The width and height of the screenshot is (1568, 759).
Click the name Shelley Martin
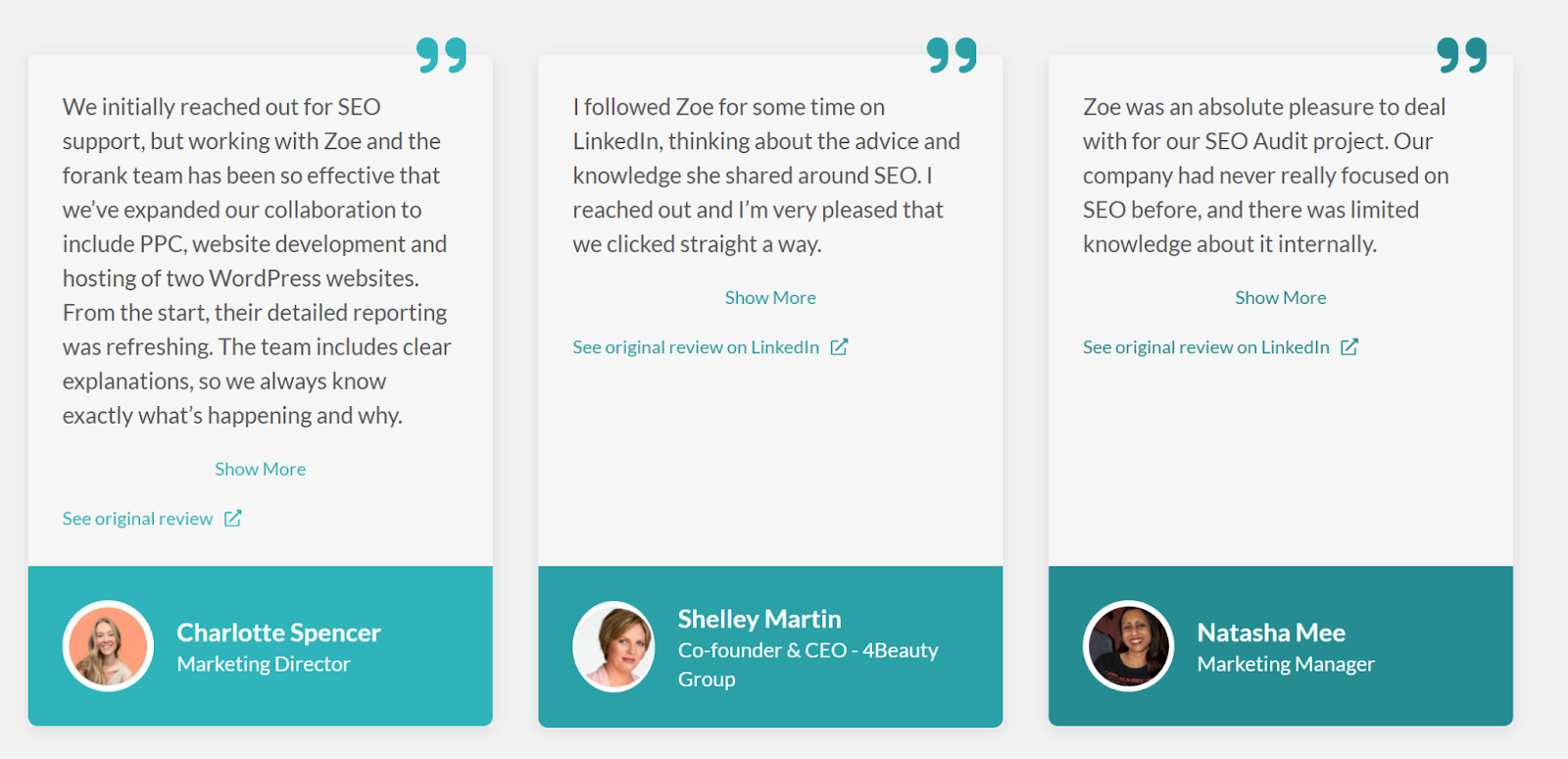pyautogui.click(x=759, y=619)
